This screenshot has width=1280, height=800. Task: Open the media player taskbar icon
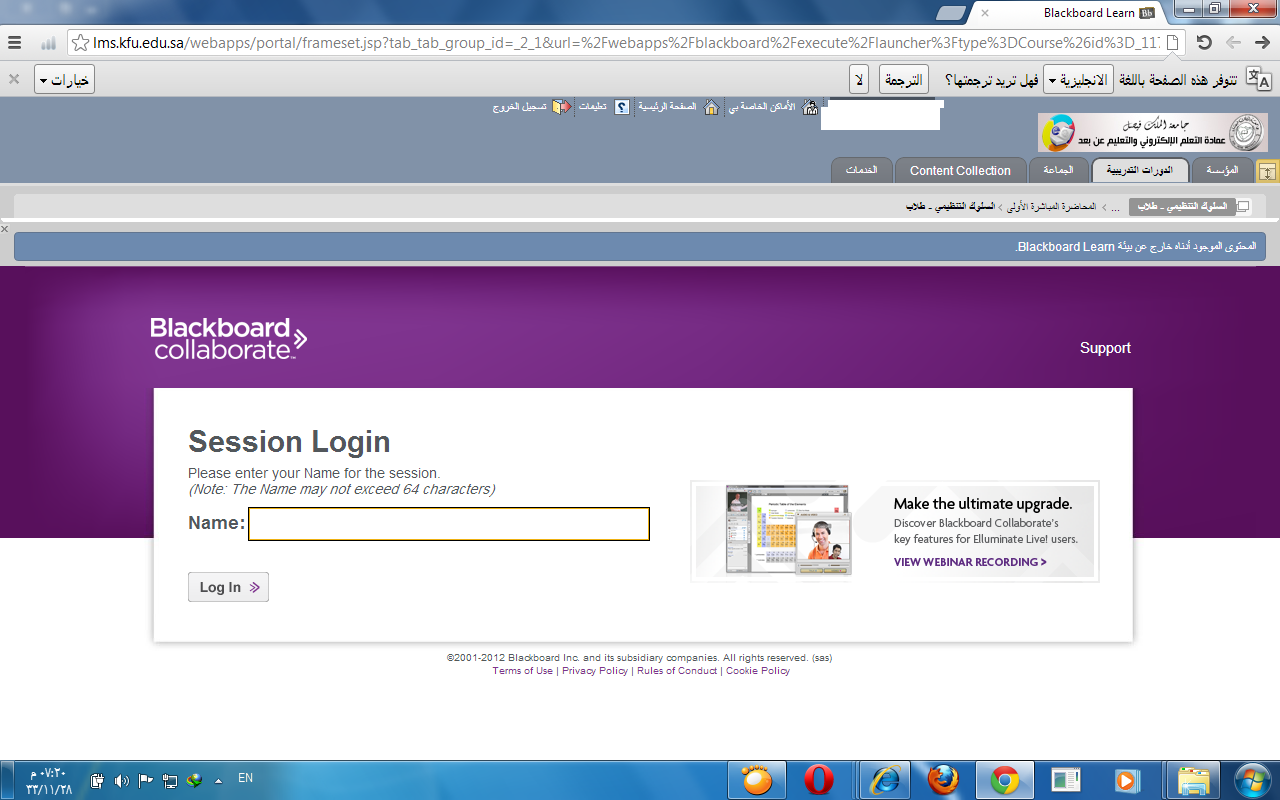pyautogui.click(x=1127, y=780)
